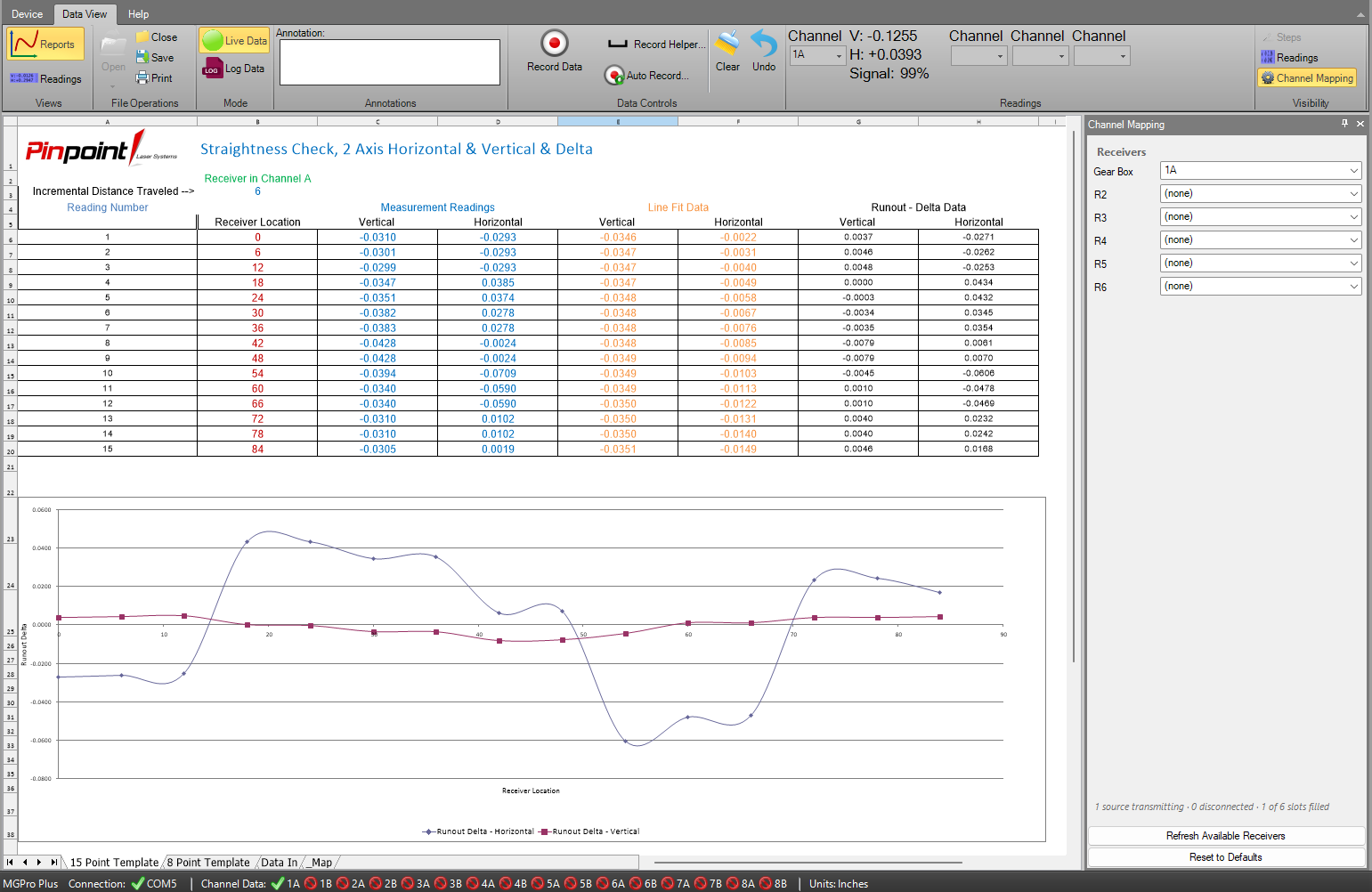The image size is (1372, 892).
Task: Collapse the ribbon with the top-right arrow
Action: coord(1360,14)
